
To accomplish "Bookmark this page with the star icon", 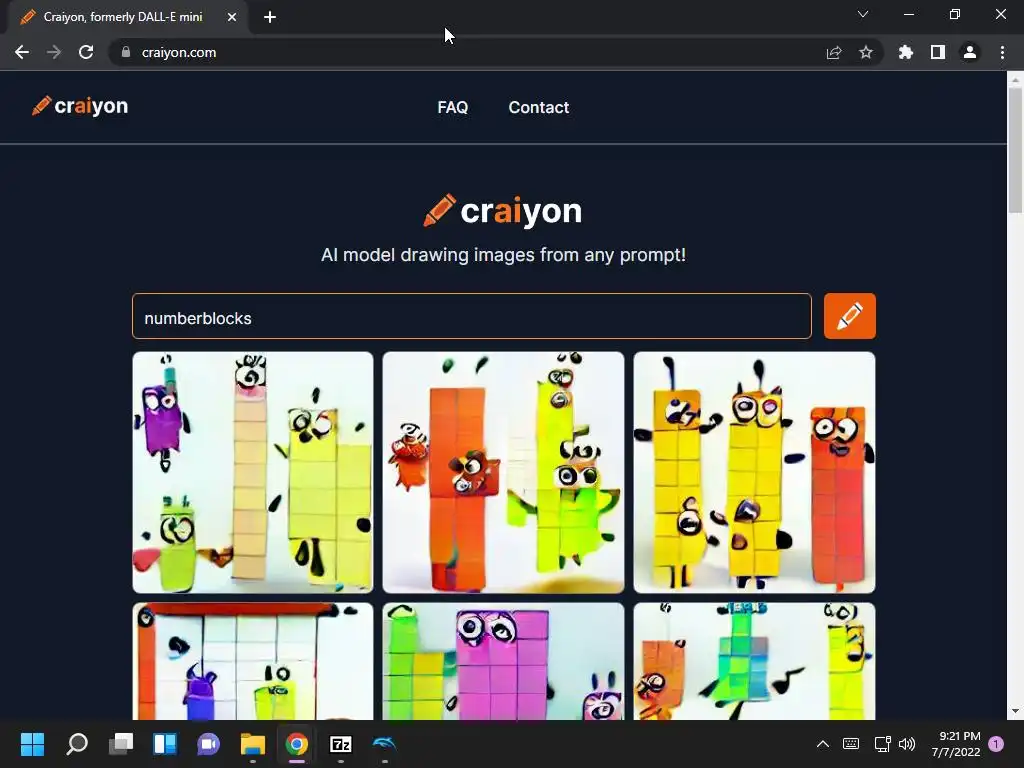I will 865,52.
